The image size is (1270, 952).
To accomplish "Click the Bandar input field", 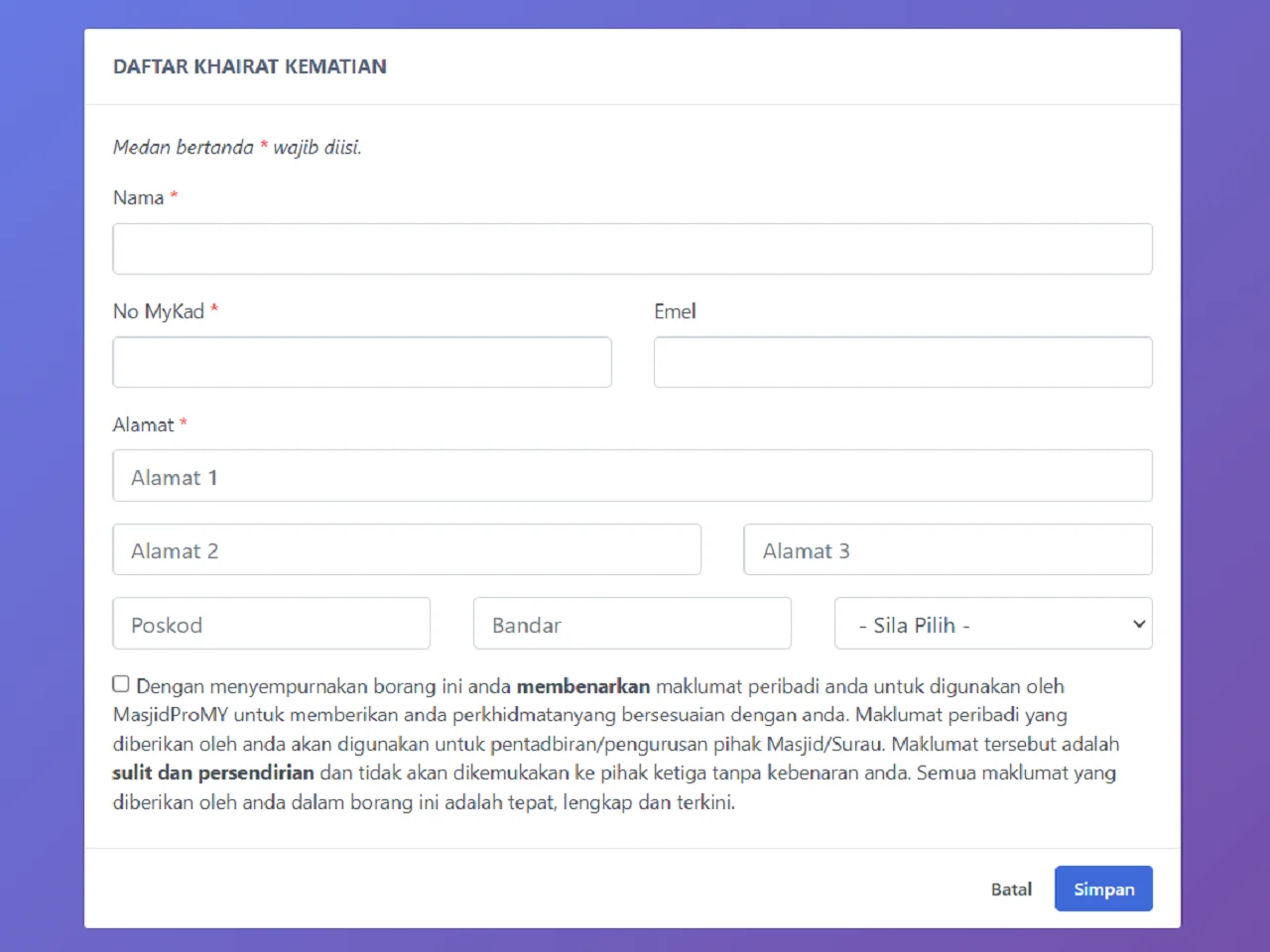I will click(632, 624).
